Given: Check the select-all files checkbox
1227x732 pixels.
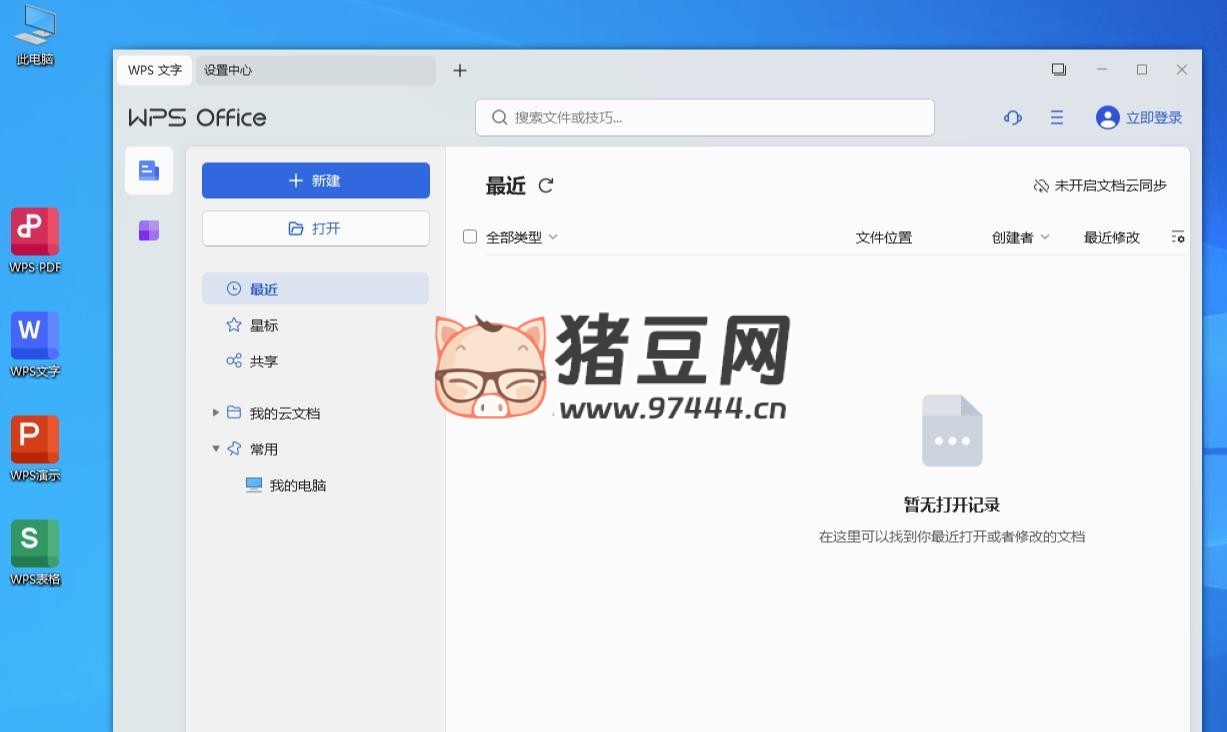Looking at the screenshot, I should [470, 237].
